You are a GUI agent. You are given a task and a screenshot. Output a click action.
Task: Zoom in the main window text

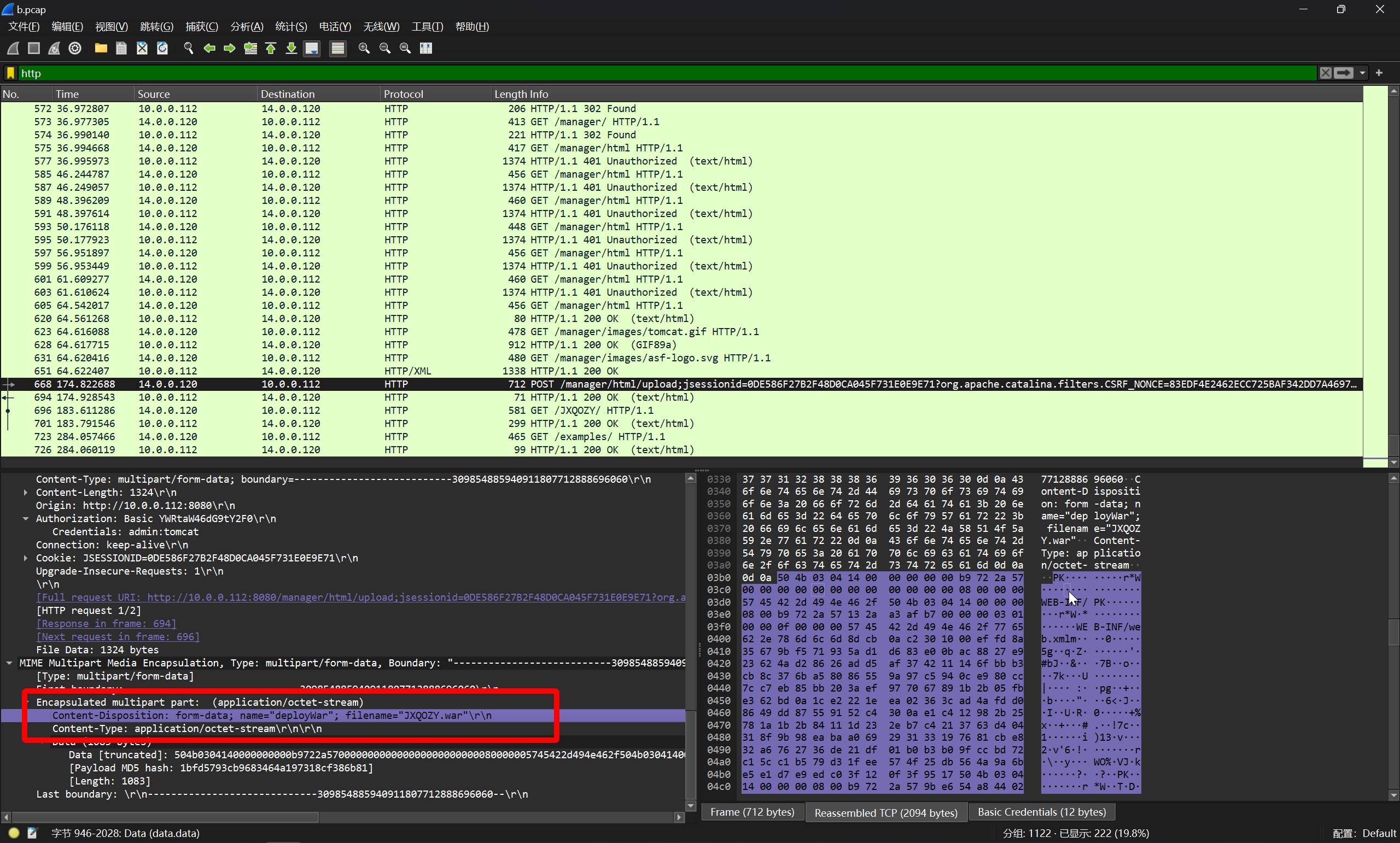[364, 48]
